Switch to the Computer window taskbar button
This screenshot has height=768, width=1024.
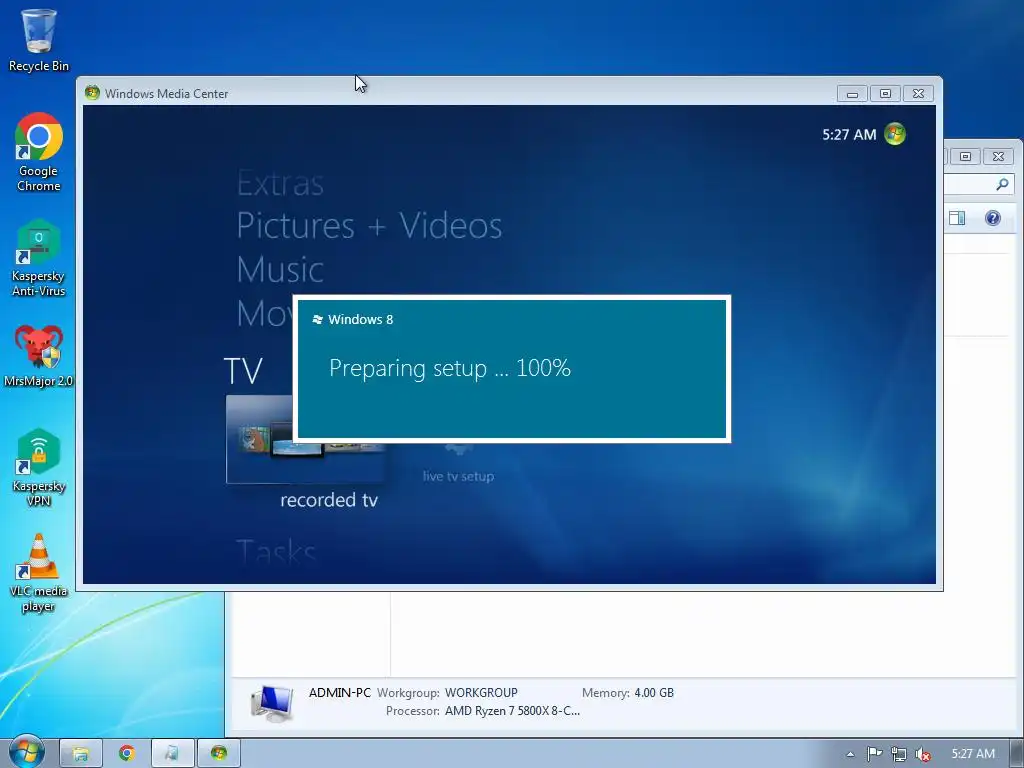click(172, 754)
